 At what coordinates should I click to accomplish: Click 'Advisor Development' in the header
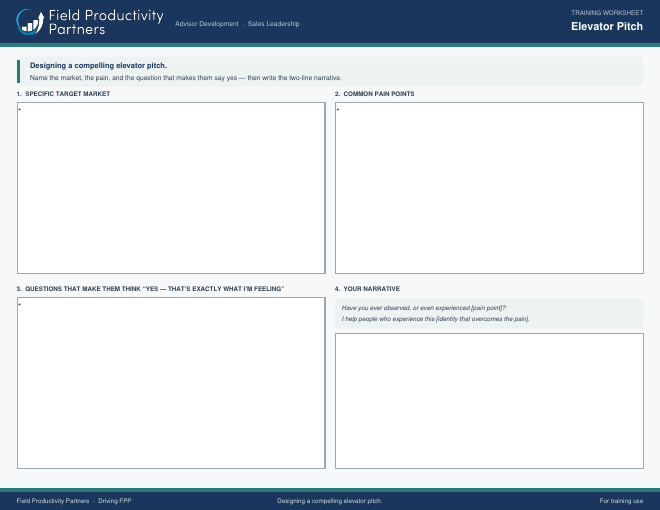[x=207, y=24]
